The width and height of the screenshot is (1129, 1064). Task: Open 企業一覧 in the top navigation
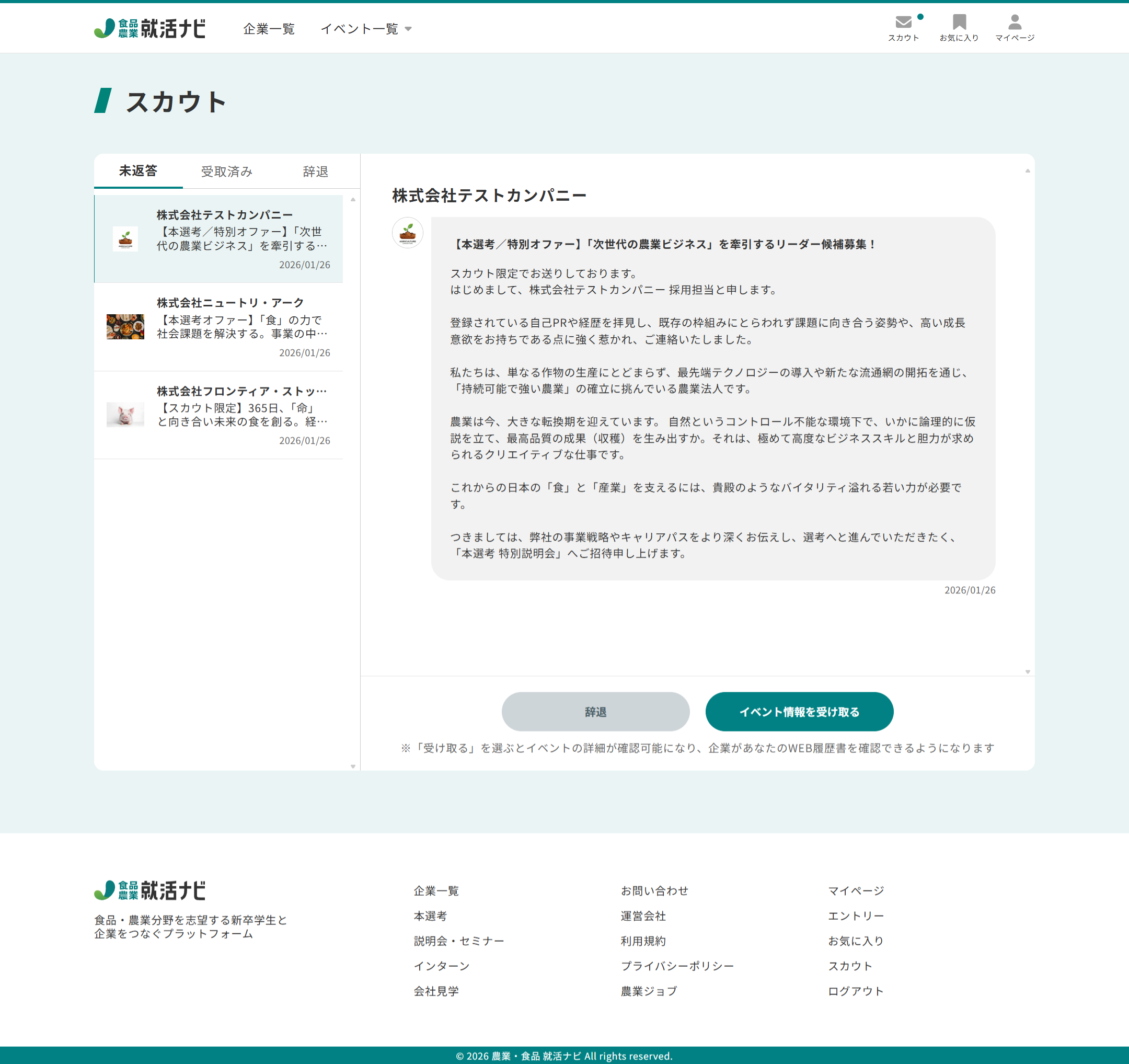point(269,29)
